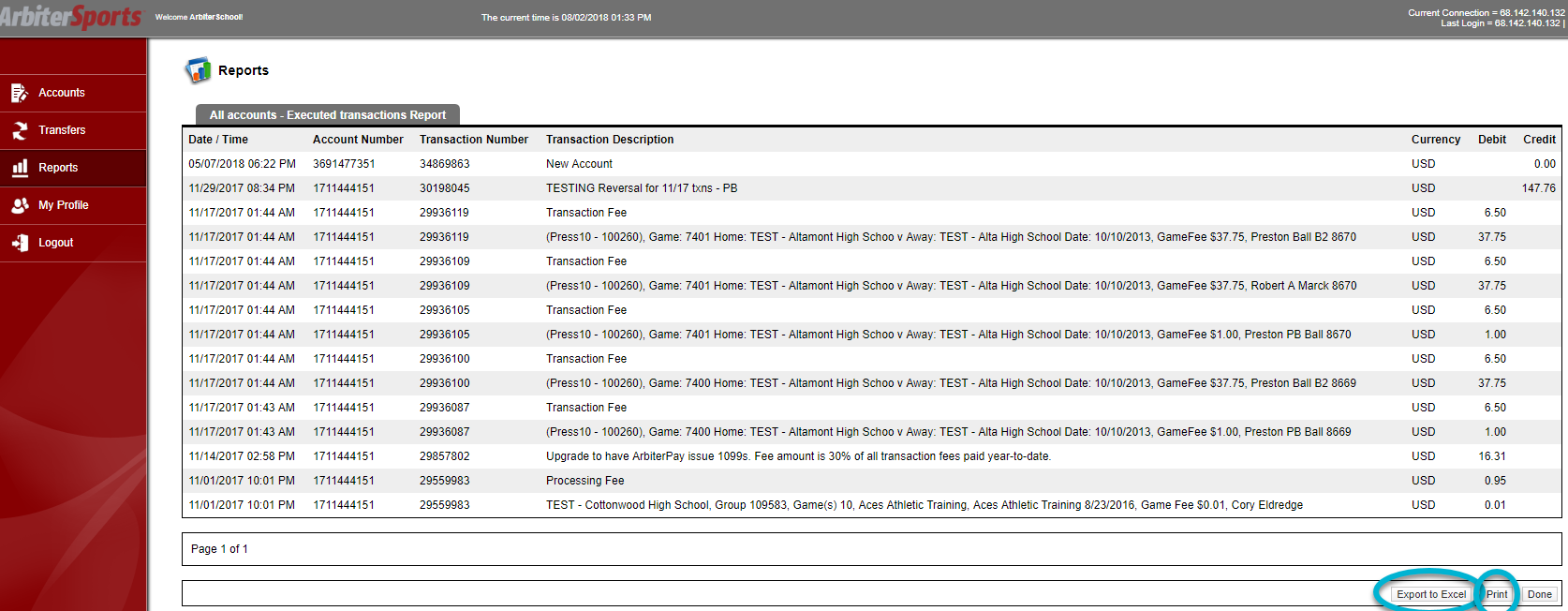Click the ArbiterSports logo
The image size is (1568, 611).
pos(71,17)
